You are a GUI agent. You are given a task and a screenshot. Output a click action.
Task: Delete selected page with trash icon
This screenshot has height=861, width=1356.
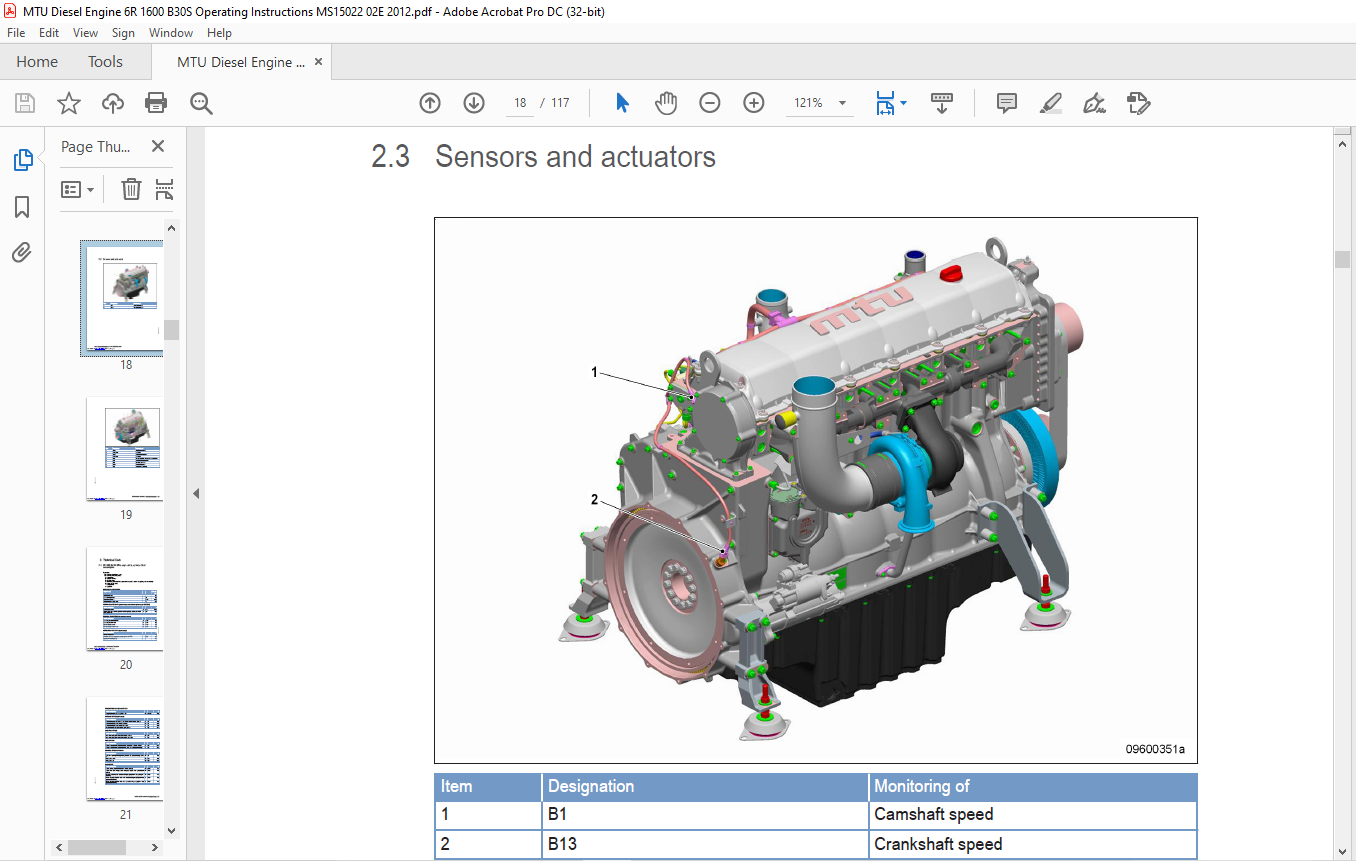click(x=131, y=189)
